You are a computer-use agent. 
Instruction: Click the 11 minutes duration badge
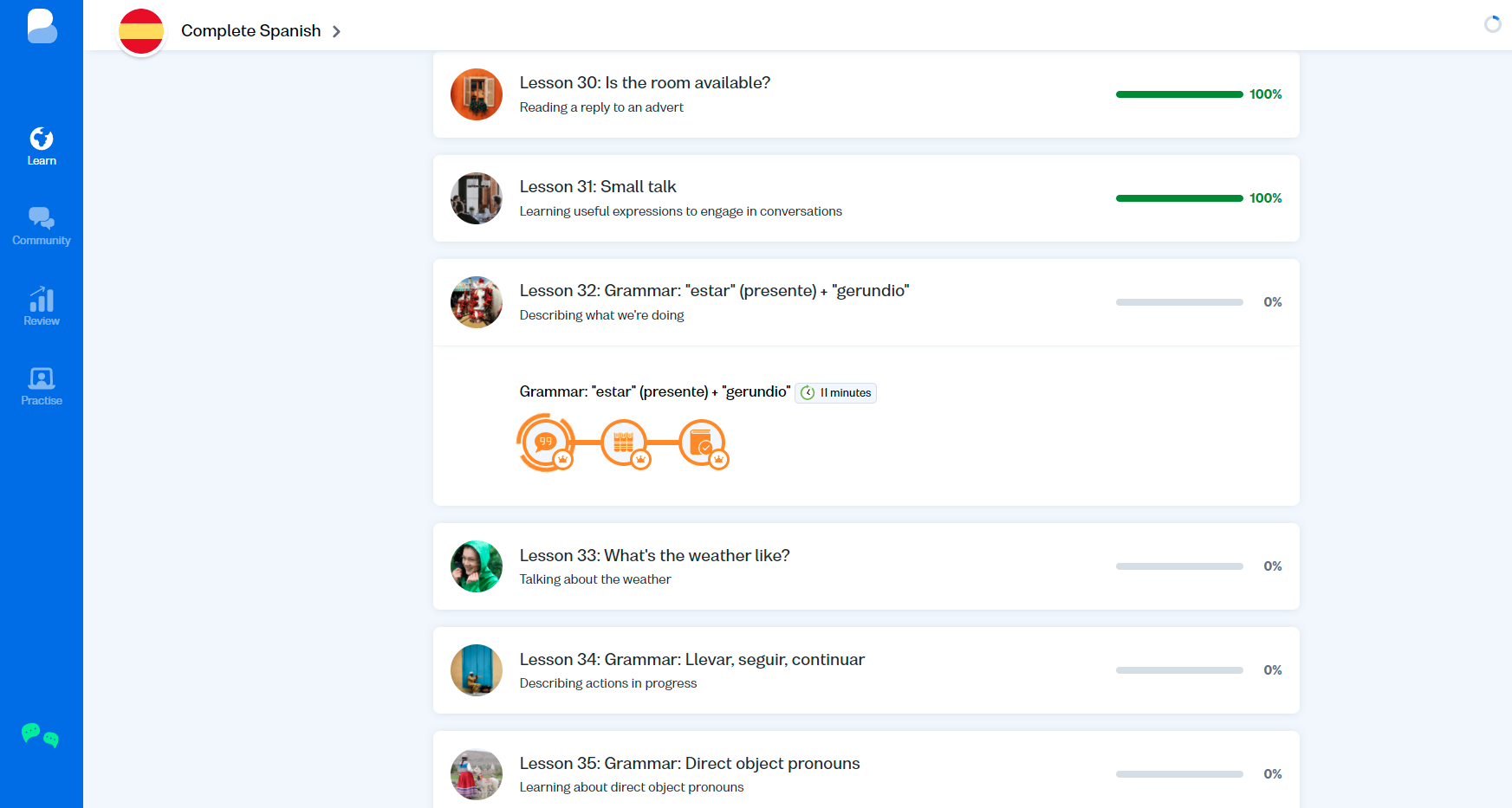pyautogui.click(x=836, y=393)
